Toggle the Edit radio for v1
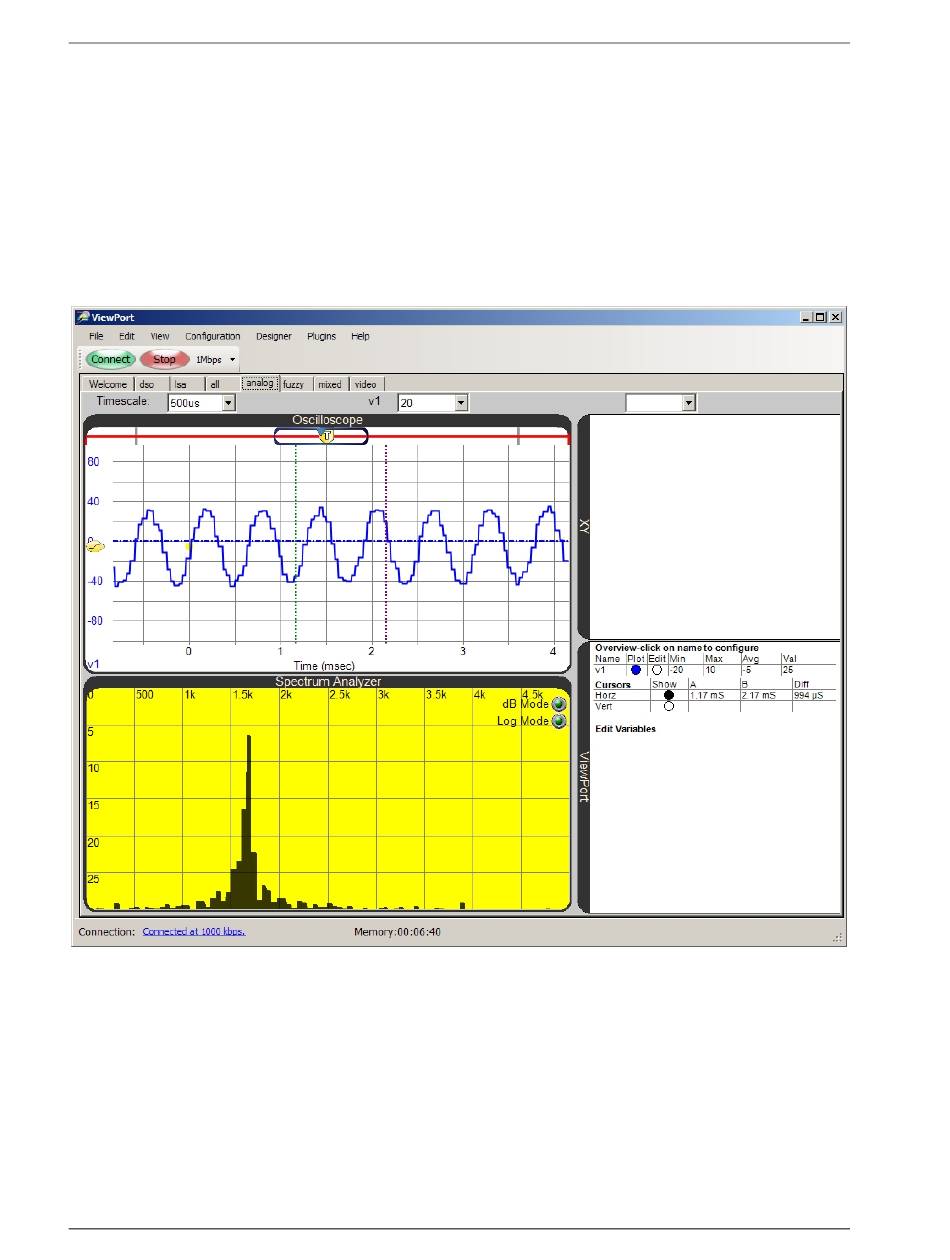Viewport: 950px width, 1260px height. [x=657, y=670]
